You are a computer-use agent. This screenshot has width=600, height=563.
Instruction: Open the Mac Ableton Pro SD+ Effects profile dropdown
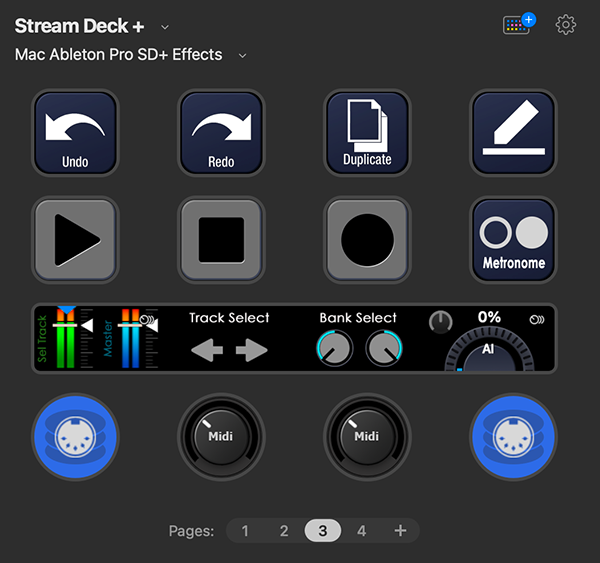point(242,56)
